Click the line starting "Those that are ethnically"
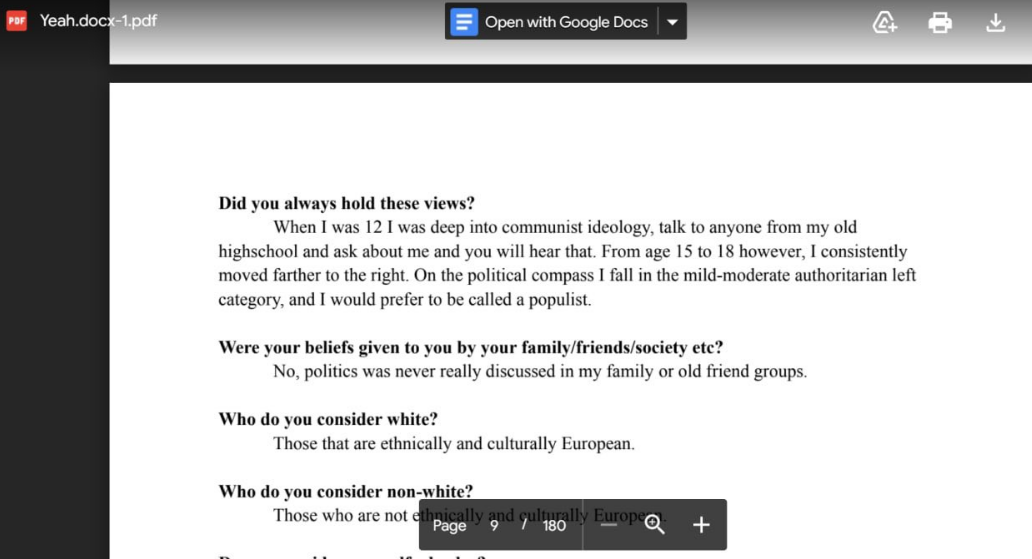1032x559 pixels. (453, 443)
